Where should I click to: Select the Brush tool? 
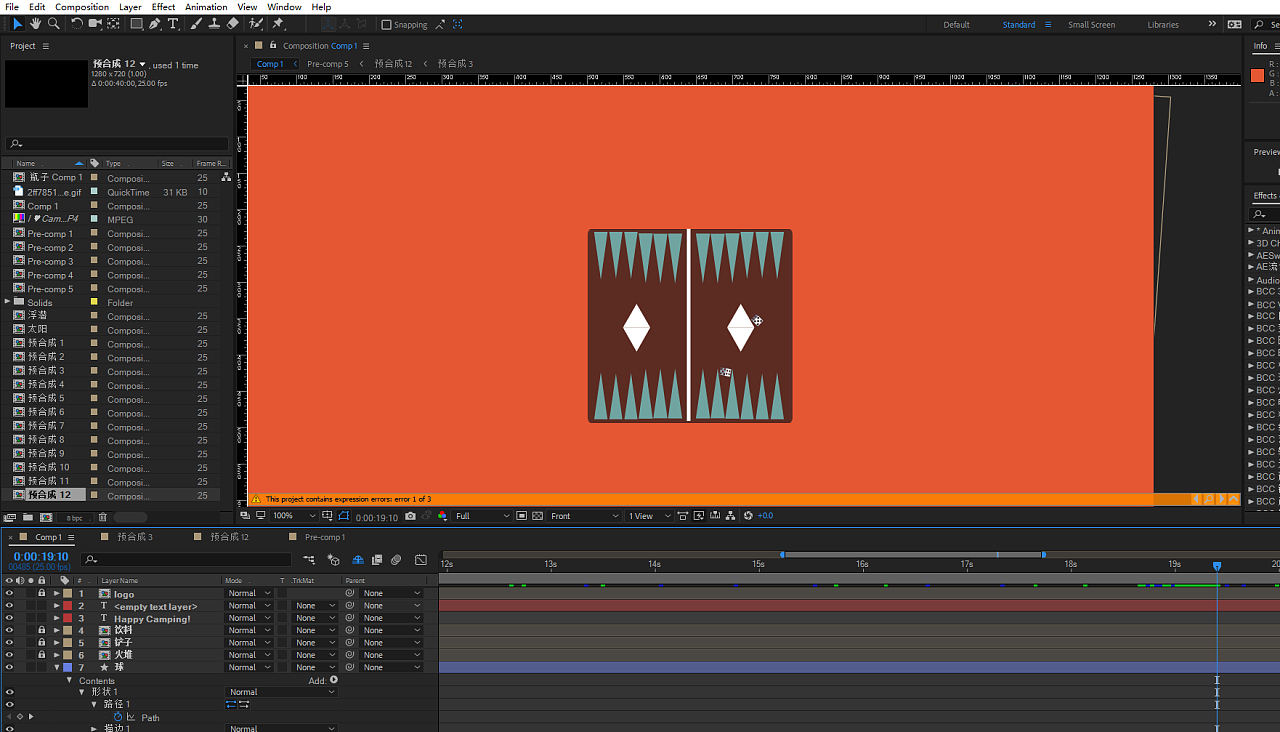coord(196,24)
